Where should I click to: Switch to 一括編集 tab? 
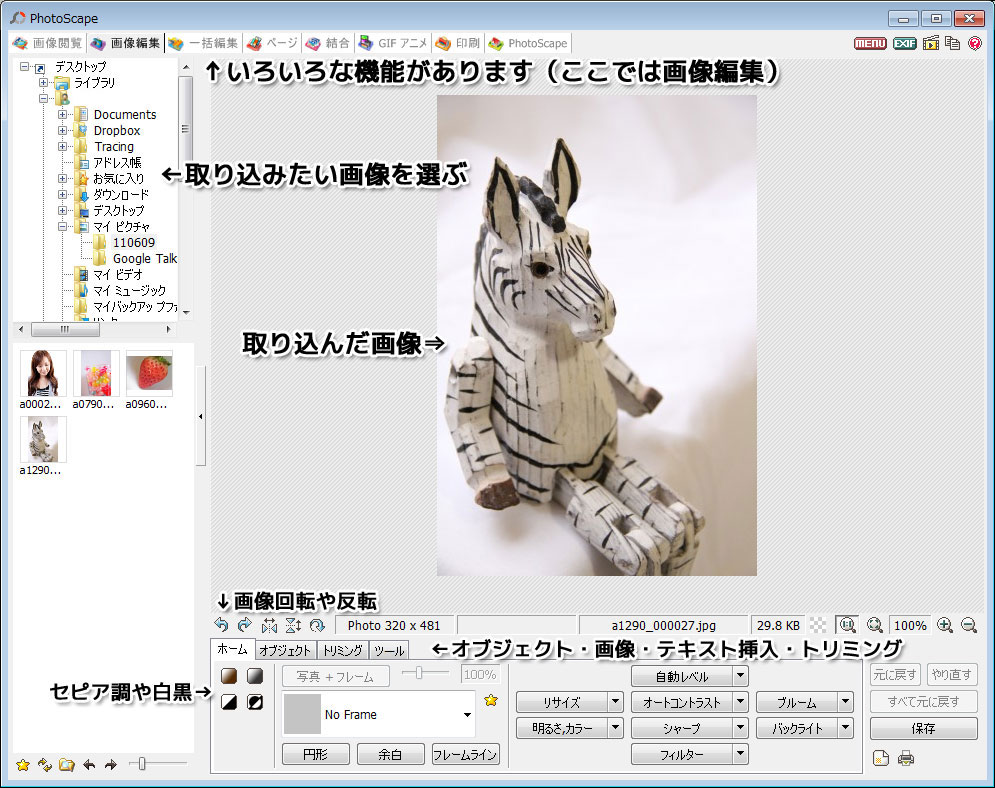click(204, 43)
